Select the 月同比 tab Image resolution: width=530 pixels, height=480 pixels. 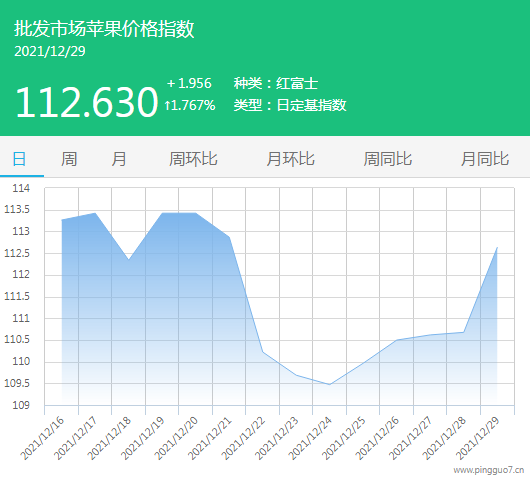[x=485, y=159]
